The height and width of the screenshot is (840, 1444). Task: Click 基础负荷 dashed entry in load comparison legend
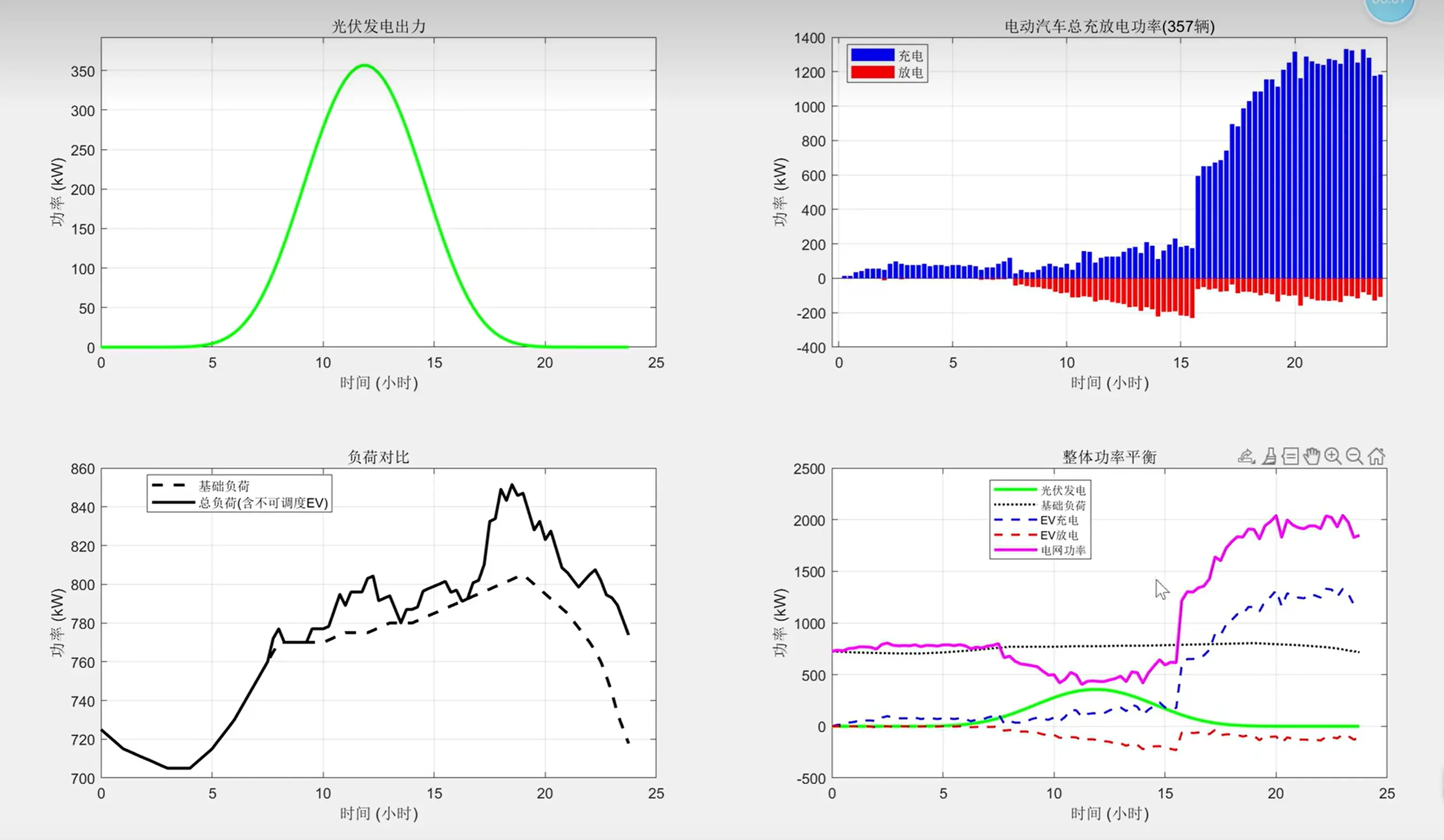pyautogui.click(x=224, y=486)
